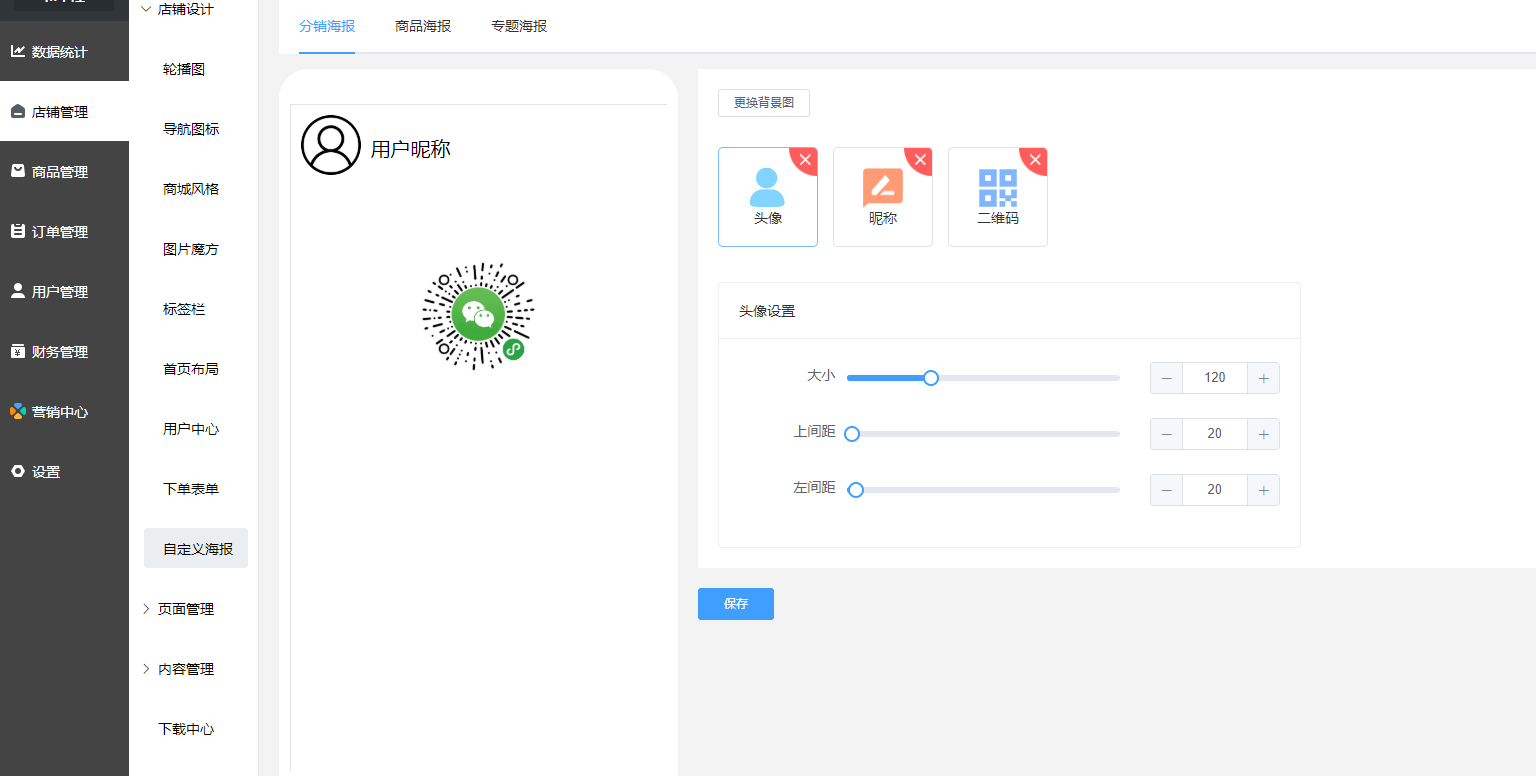Decrease 左间距 value with minus button
1536x776 pixels.
click(1166, 490)
